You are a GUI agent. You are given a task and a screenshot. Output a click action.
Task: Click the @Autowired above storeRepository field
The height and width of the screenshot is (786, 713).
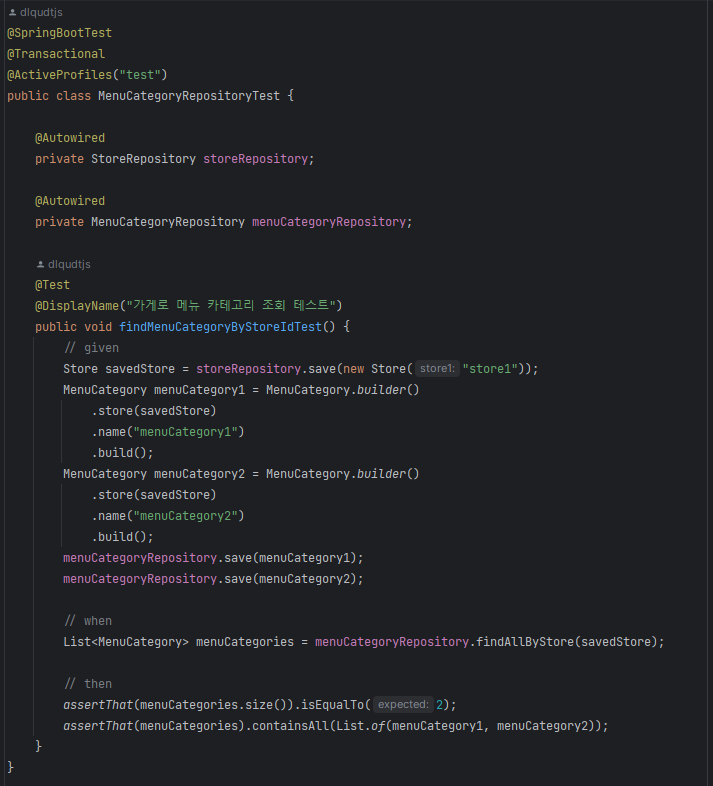pos(70,138)
